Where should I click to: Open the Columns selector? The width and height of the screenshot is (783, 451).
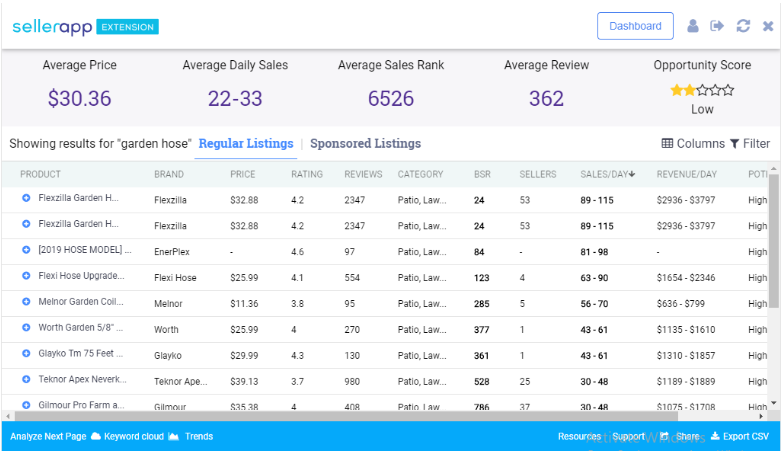[x=692, y=144]
